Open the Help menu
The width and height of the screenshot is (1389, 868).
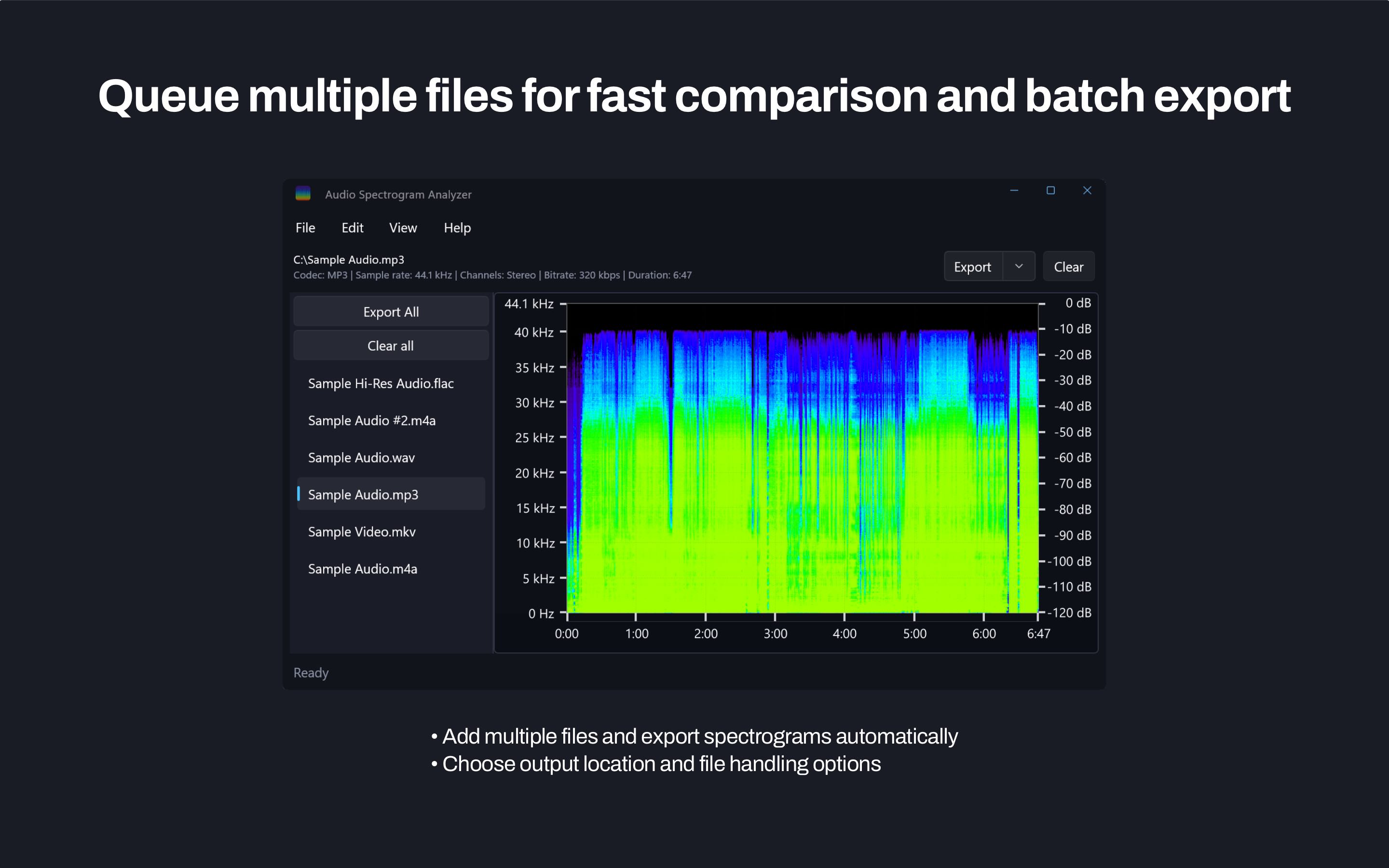457,228
